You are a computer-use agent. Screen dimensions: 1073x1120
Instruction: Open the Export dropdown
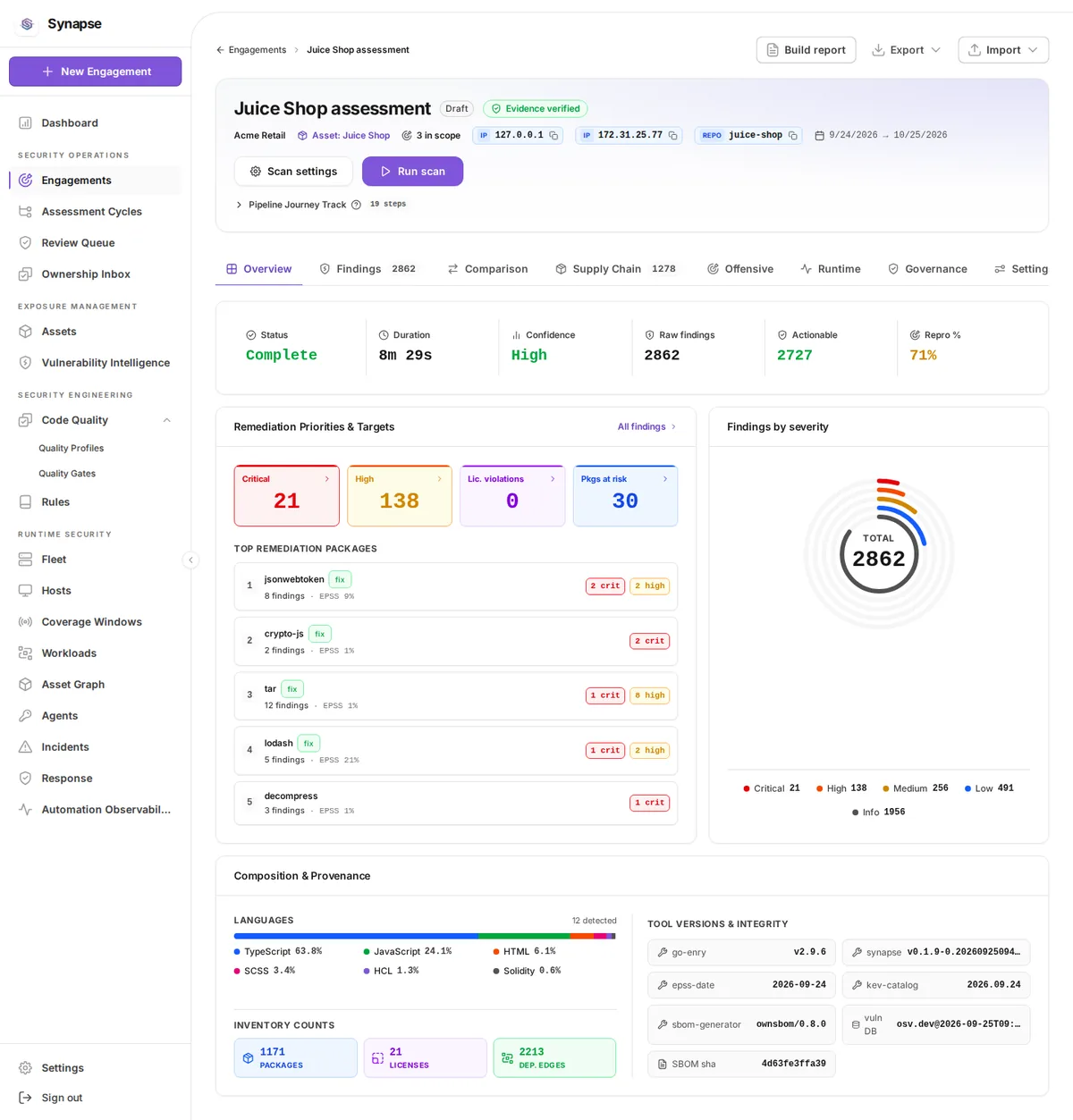click(x=907, y=50)
